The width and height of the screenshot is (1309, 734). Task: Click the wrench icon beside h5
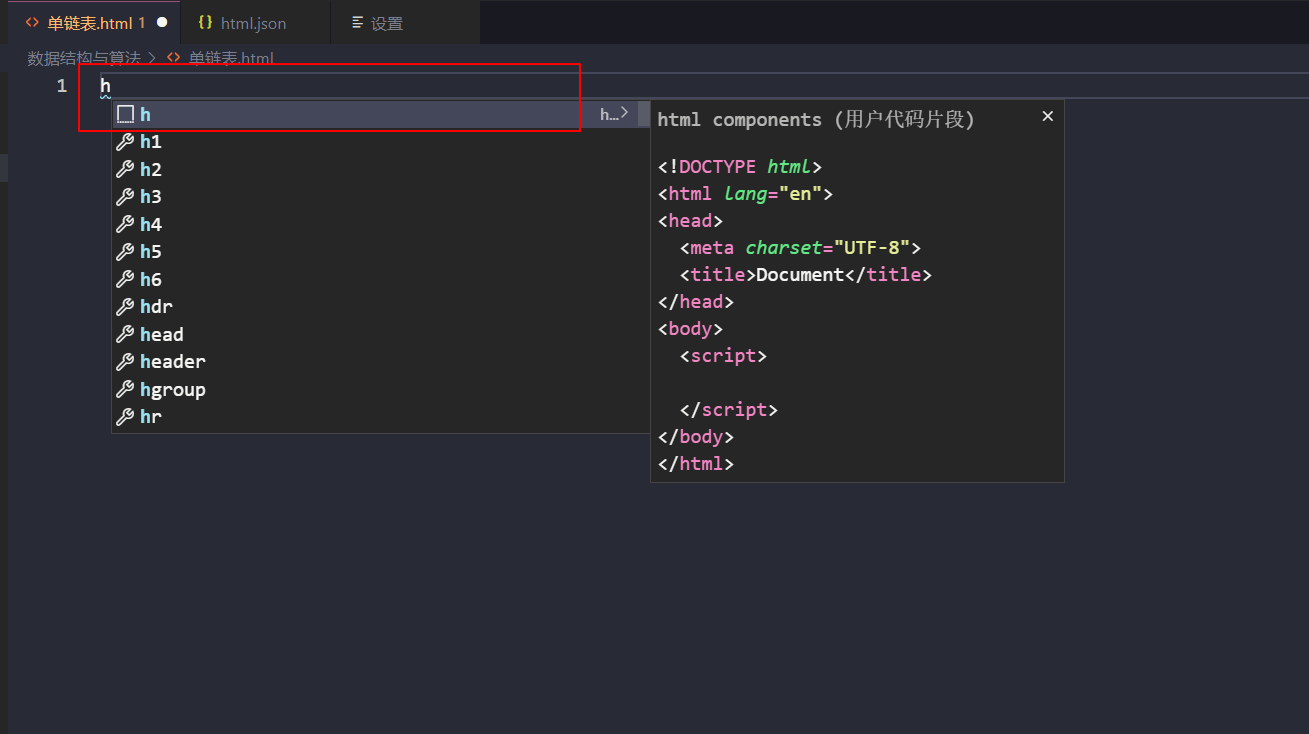[x=125, y=252]
